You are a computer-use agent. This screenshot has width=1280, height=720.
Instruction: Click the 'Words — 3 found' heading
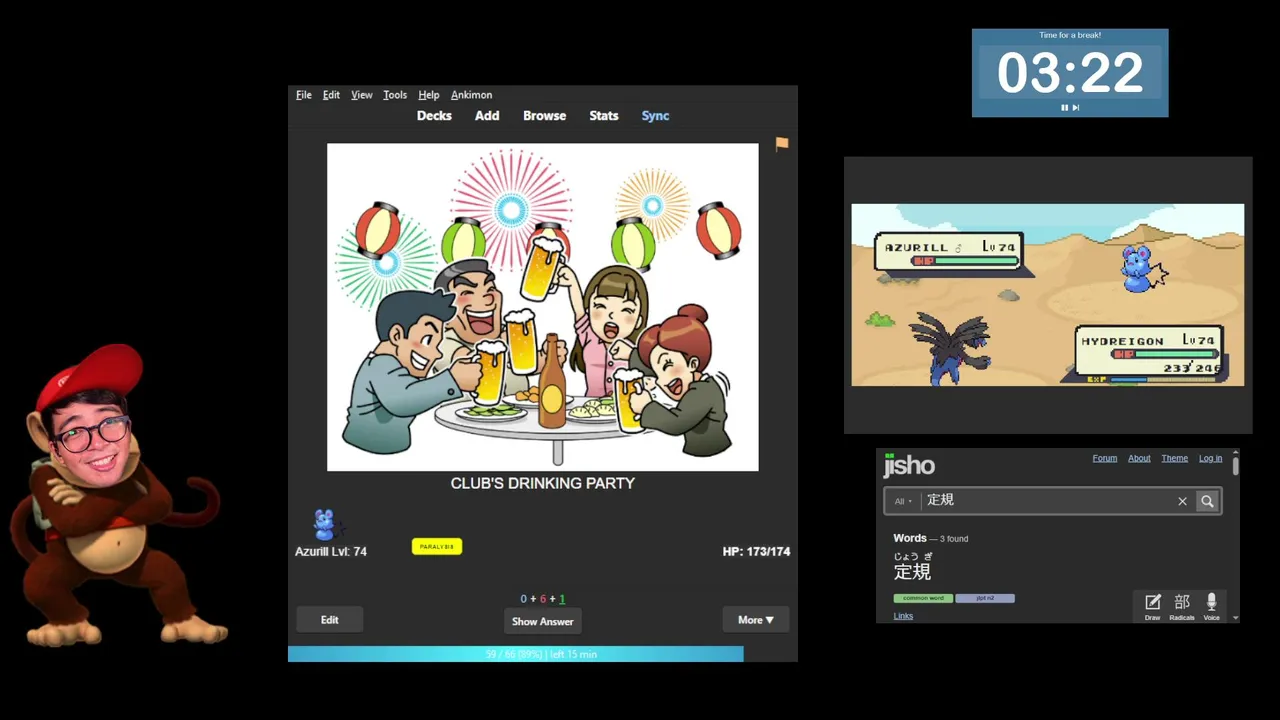pos(931,538)
